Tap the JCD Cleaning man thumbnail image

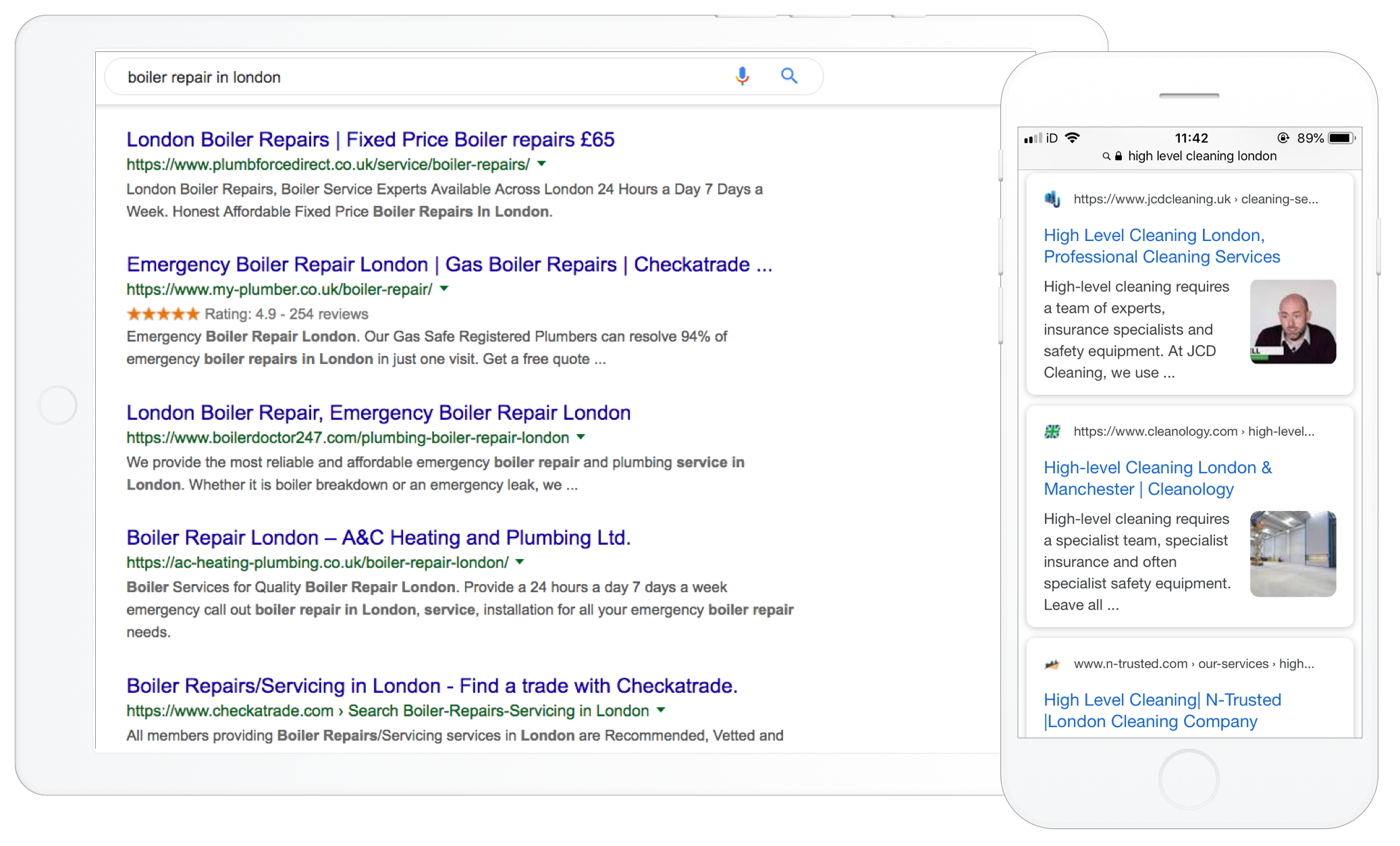point(1293,322)
